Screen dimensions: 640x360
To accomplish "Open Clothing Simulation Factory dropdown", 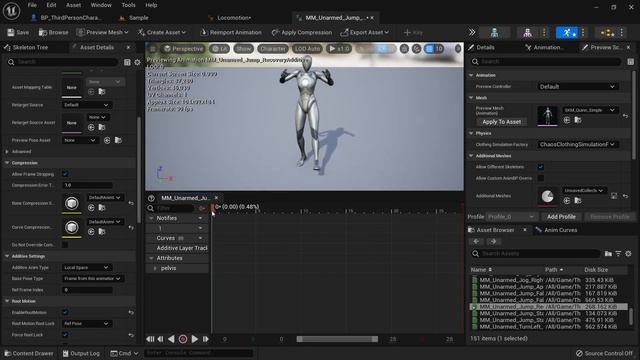I will 578,144.
